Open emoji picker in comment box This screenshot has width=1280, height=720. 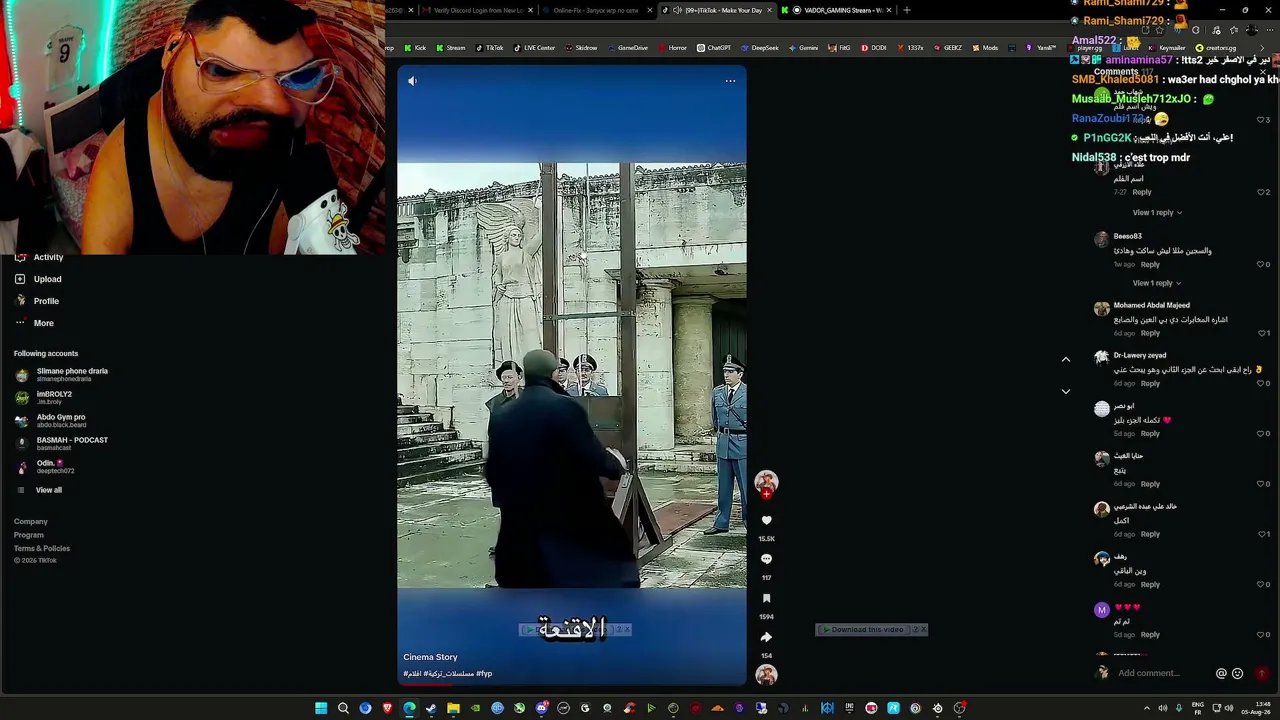pos(1237,674)
